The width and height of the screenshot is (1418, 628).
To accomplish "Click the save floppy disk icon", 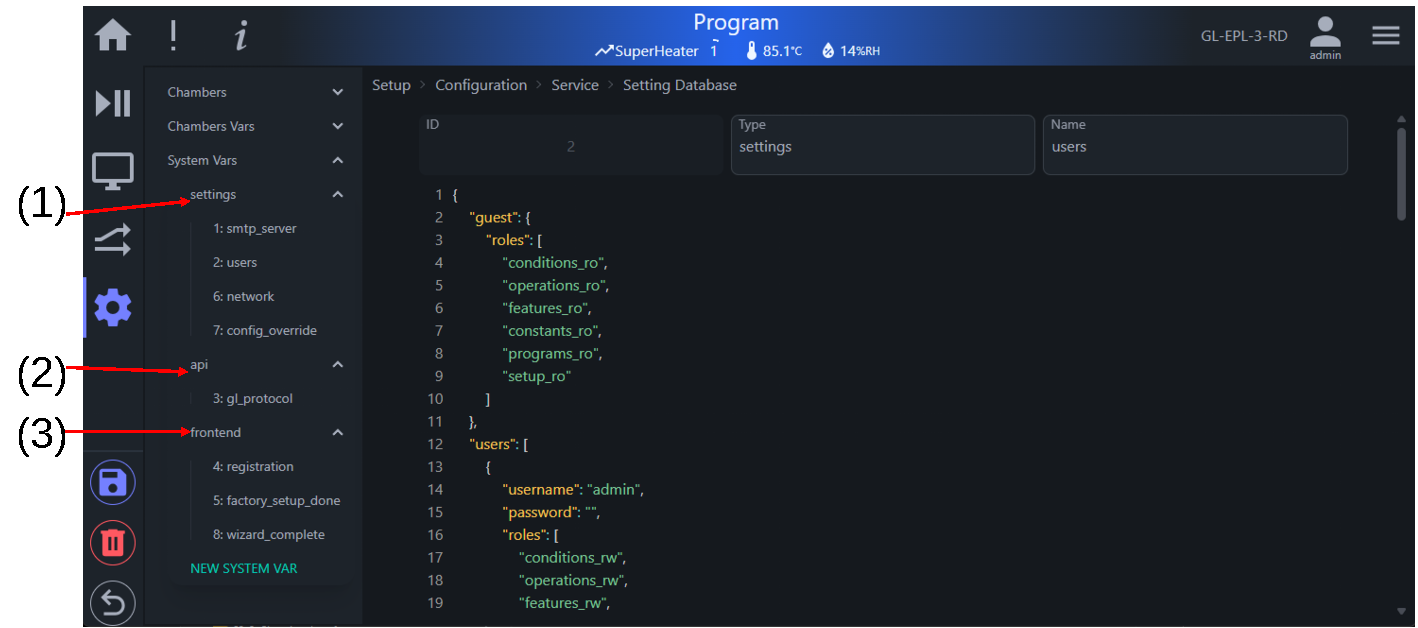I will [x=113, y=483].
